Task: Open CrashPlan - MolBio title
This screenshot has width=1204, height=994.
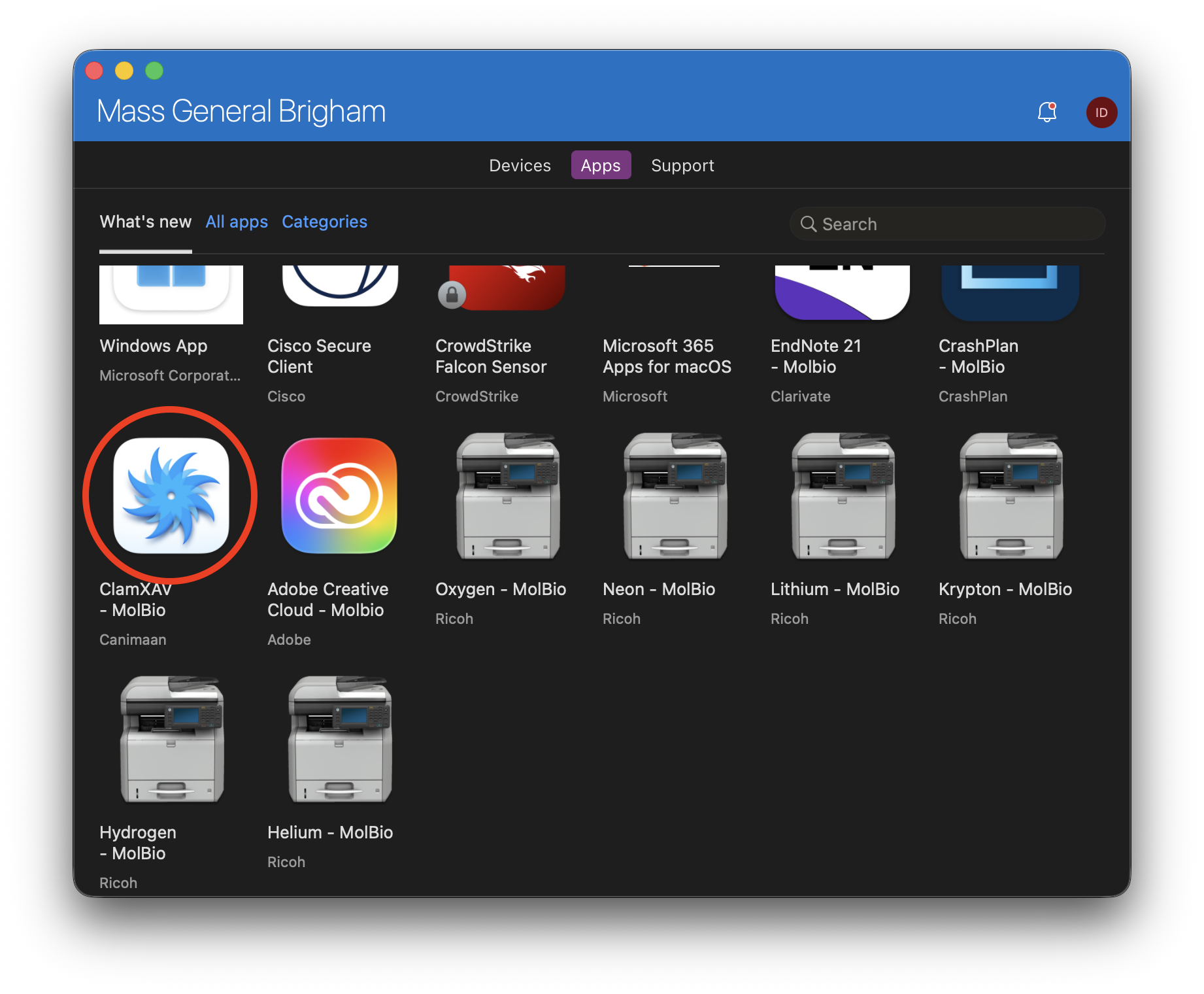Action: (978, 356)
